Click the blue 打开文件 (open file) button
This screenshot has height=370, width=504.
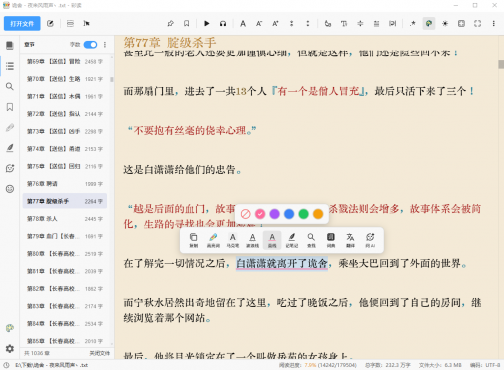[22, 23]
